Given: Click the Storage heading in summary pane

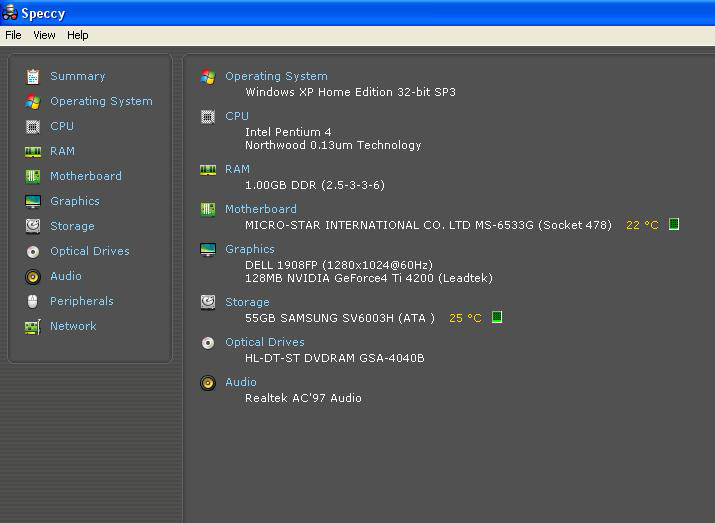Looking at the screenshot, I should 247,302.
